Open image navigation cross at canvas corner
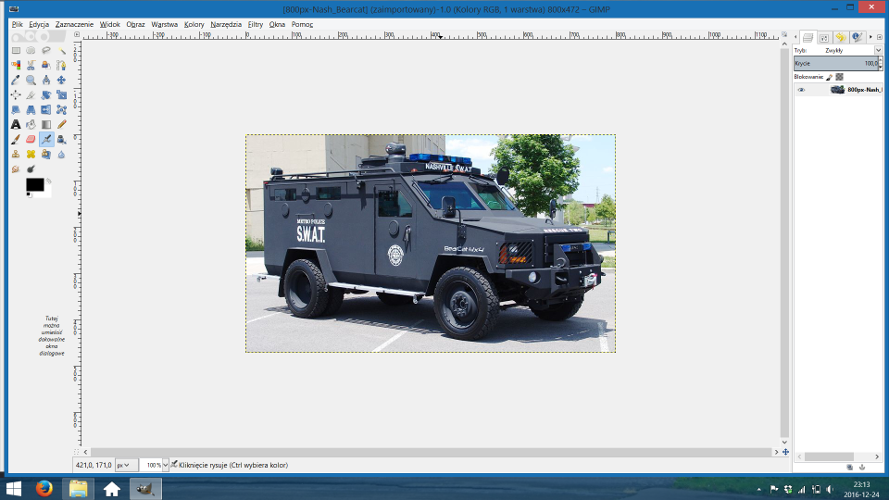889x500 pixels. tap(785, 452)
